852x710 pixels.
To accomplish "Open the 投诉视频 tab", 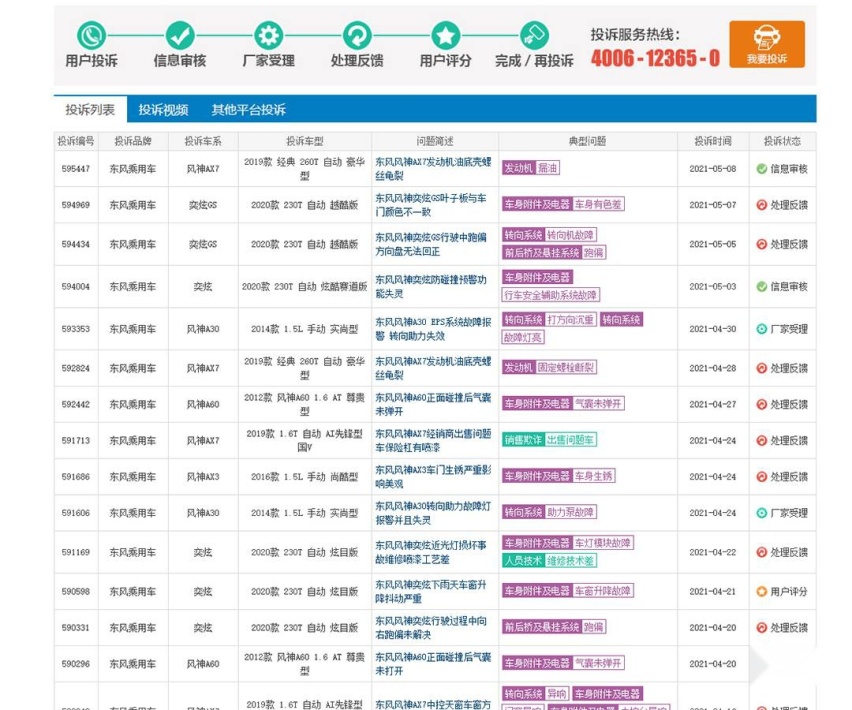I will click(x=163, y=110).
